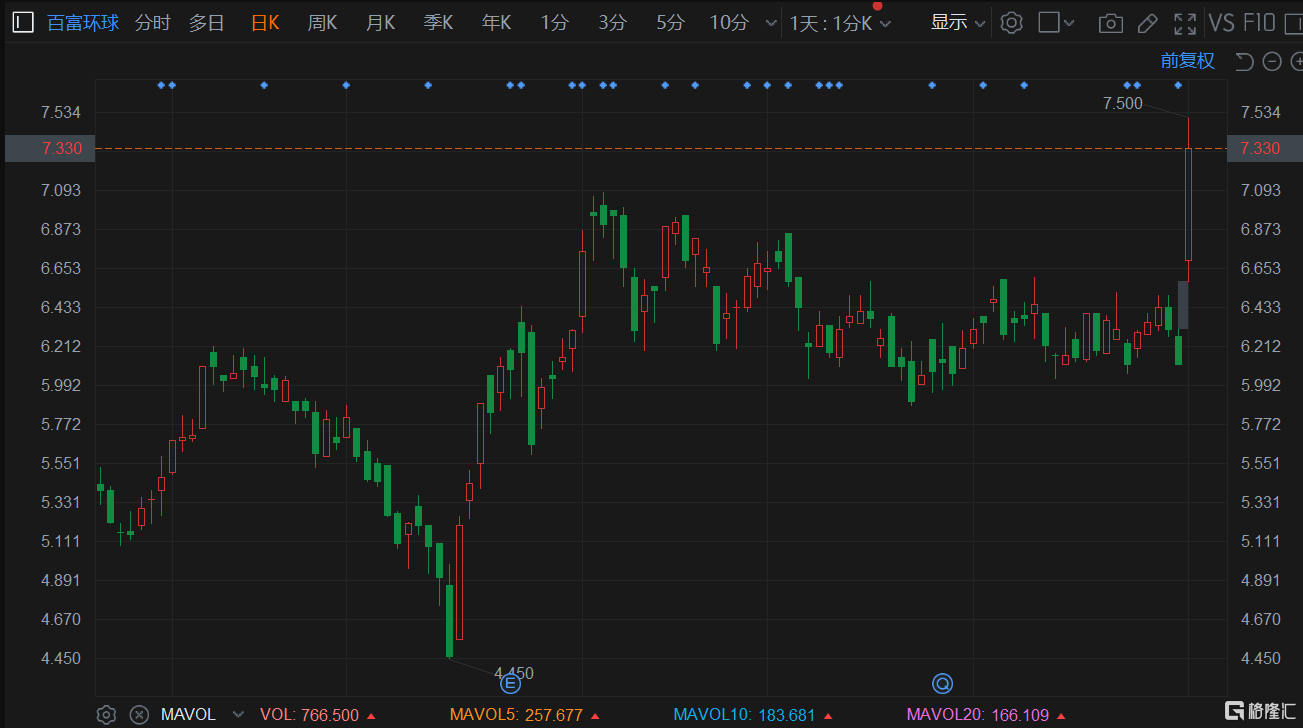The height and width of the screenshot is (728, 1303).
Task: Open the 1天:1分K interval selector
Action: 839,23
